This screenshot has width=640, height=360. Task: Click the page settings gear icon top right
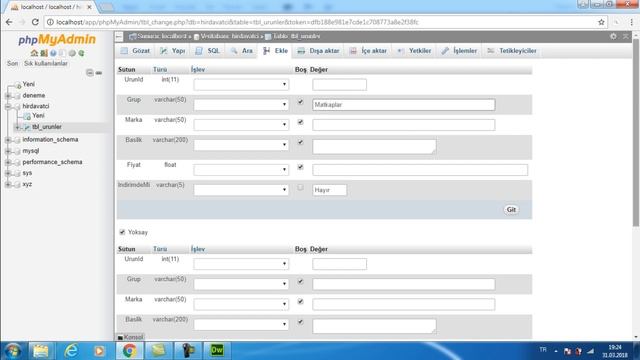(613, 36)
